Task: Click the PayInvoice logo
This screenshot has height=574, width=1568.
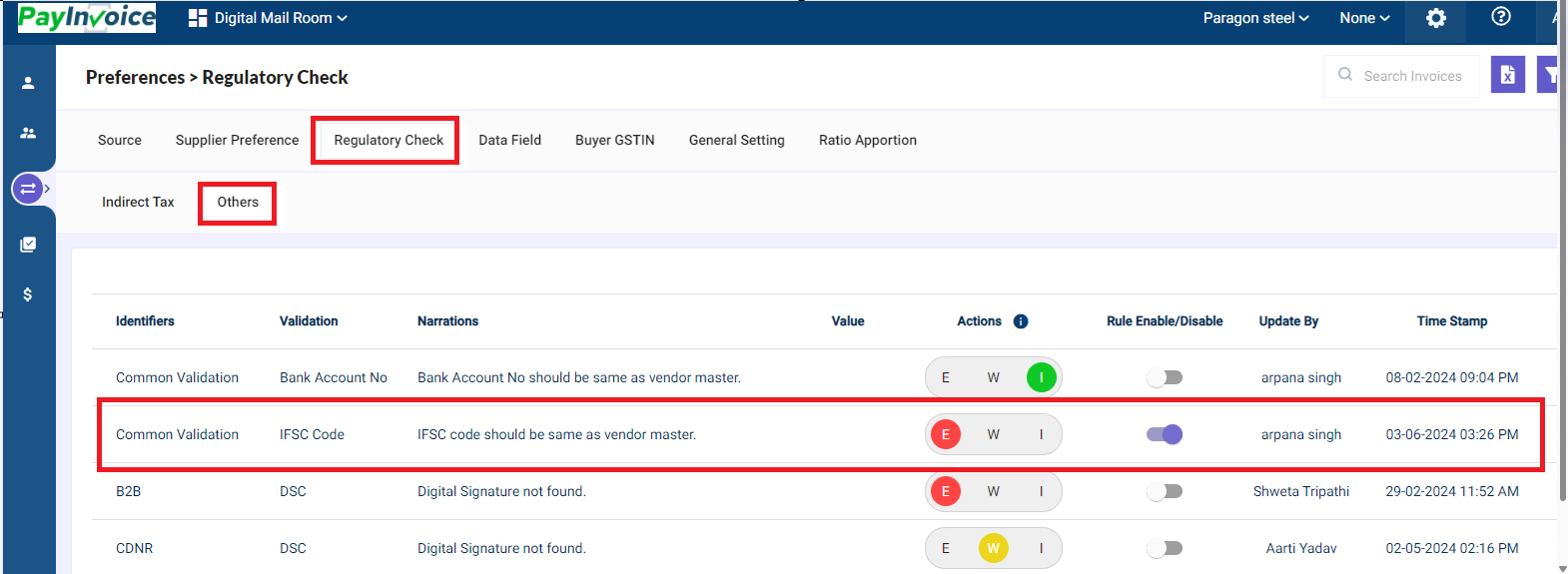Action: (x=87, y=17)
